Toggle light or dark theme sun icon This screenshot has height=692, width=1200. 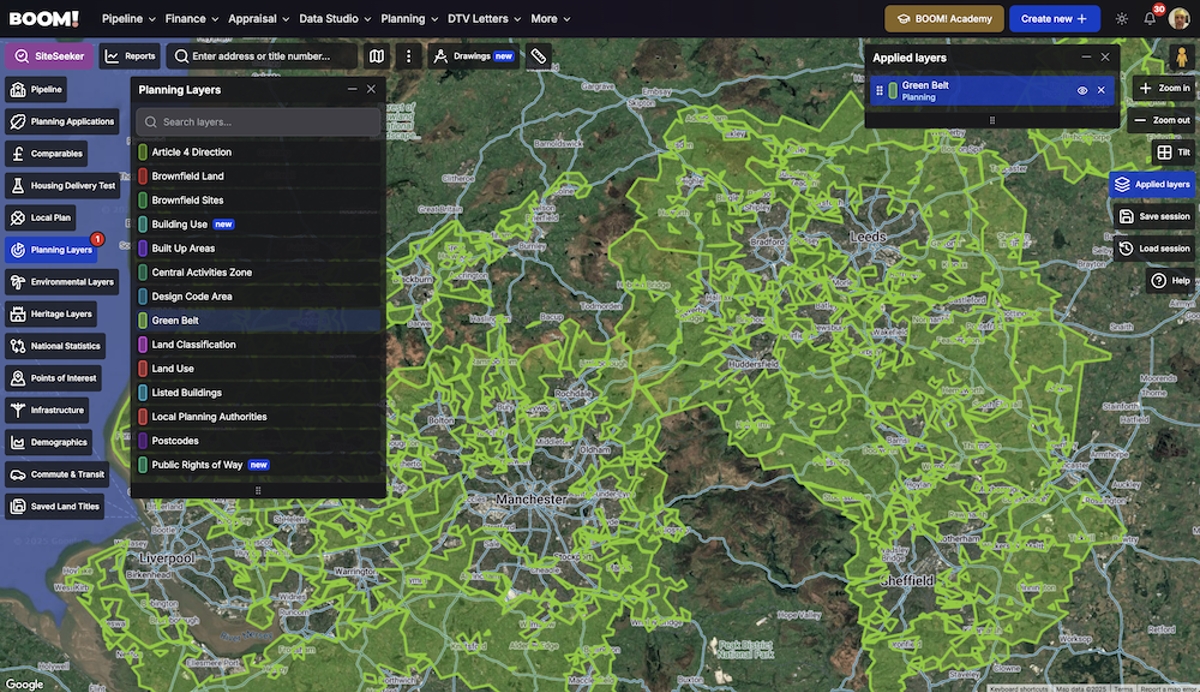point(1122,19)
